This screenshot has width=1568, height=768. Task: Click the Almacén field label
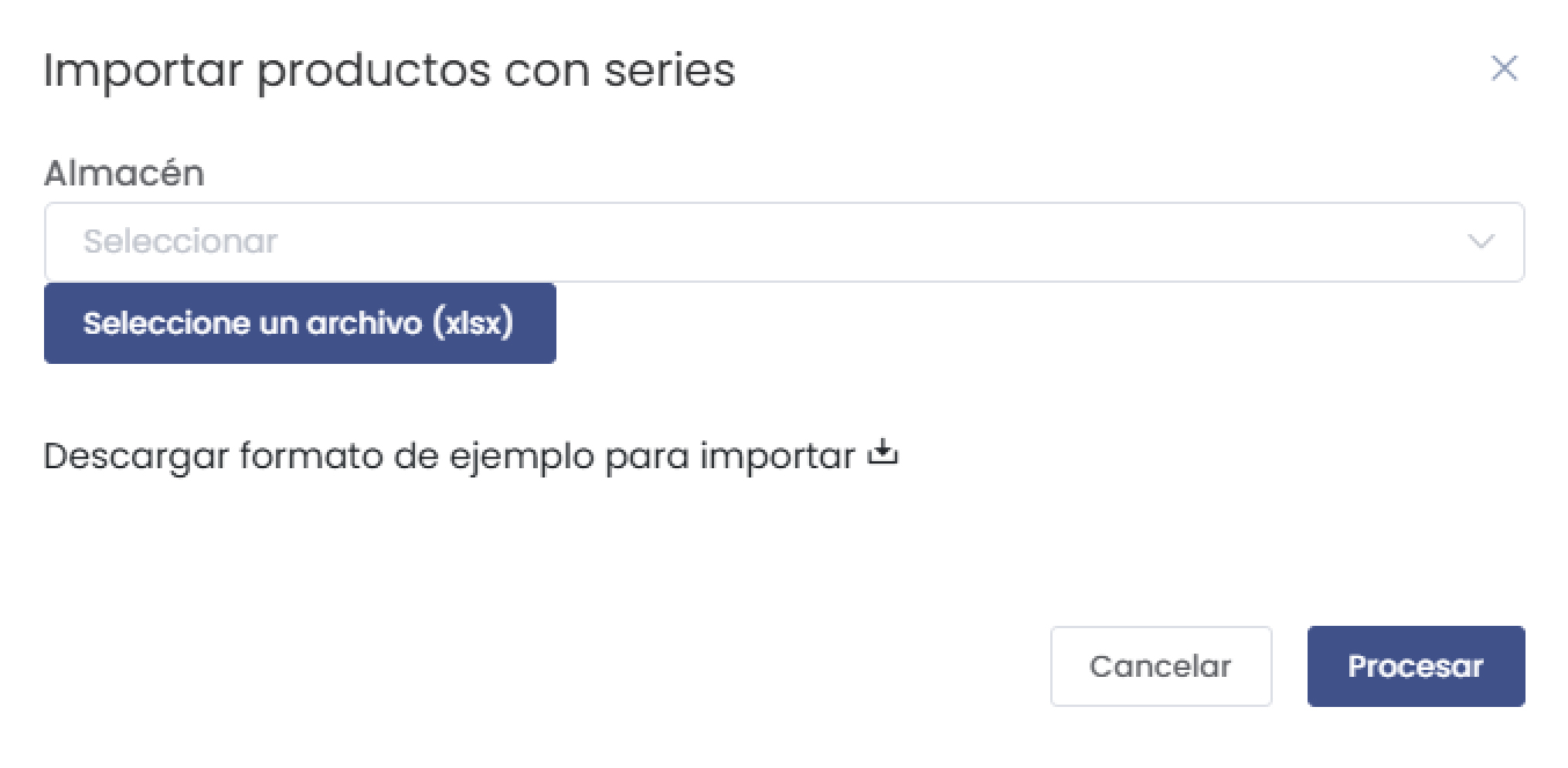tap(124, 173)
